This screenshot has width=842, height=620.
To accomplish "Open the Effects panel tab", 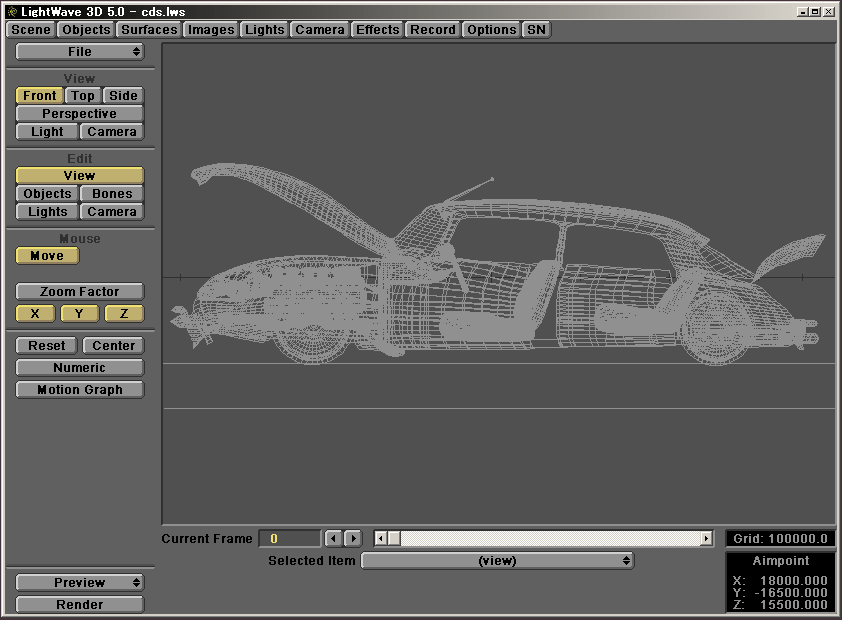I will tap(377, 30).
